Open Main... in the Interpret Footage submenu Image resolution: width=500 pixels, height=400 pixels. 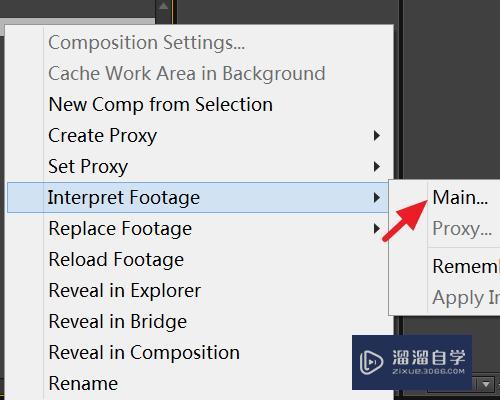coord(460,198)
